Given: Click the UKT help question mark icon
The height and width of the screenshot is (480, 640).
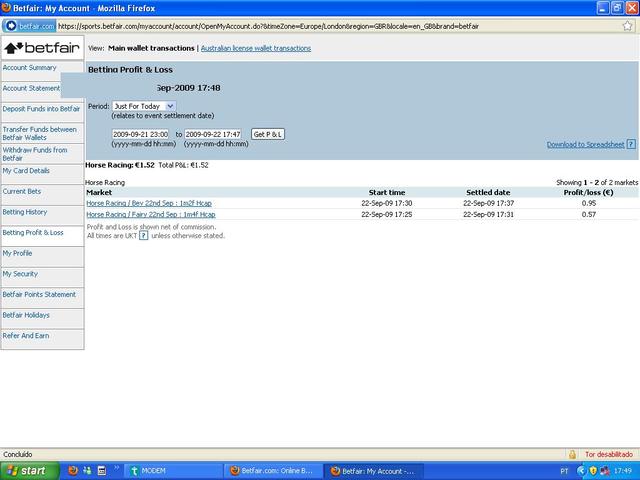Looking at the screenshot, I should [143, 236].
